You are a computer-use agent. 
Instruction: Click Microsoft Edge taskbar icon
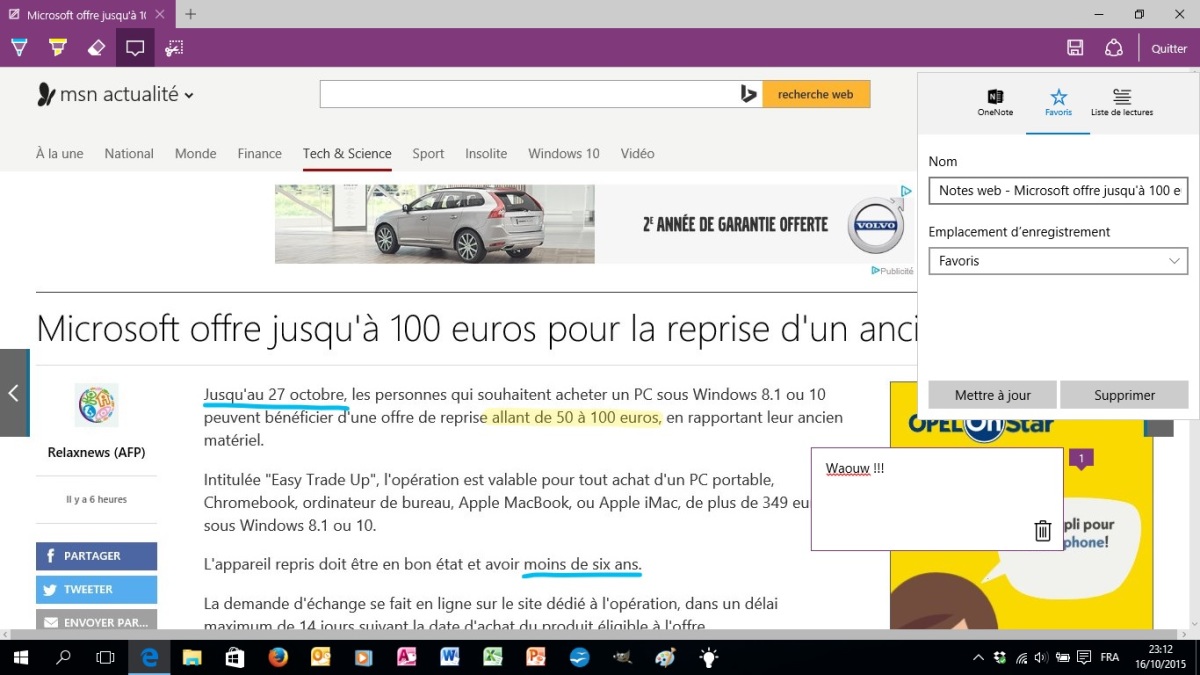pyautogui.click(x=149, y=657)
